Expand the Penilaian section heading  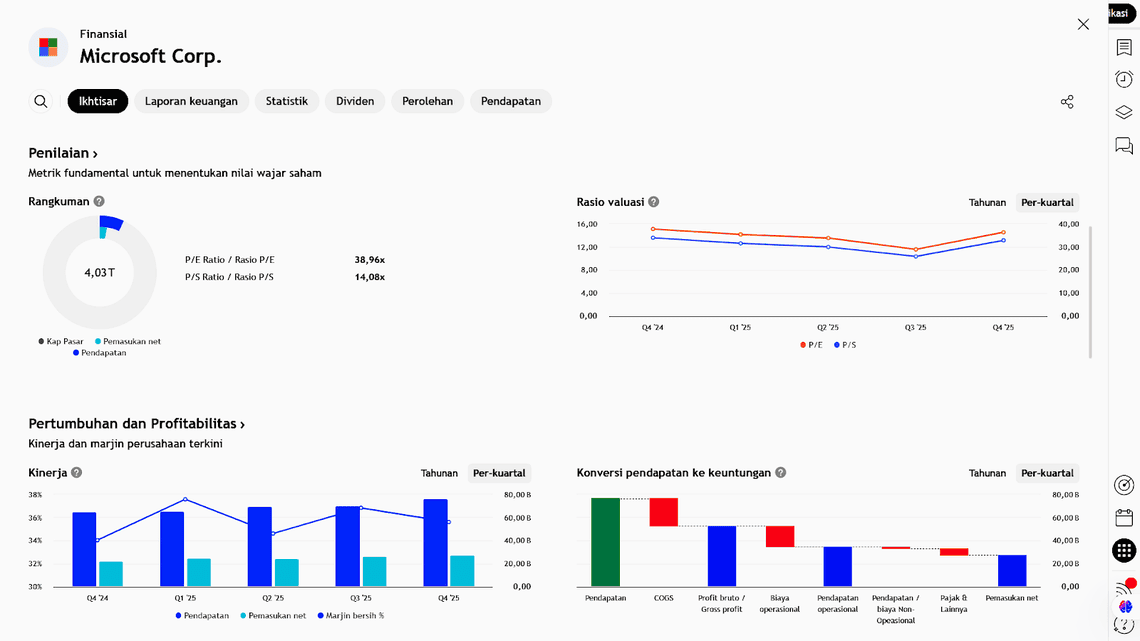tap(63, 153)
